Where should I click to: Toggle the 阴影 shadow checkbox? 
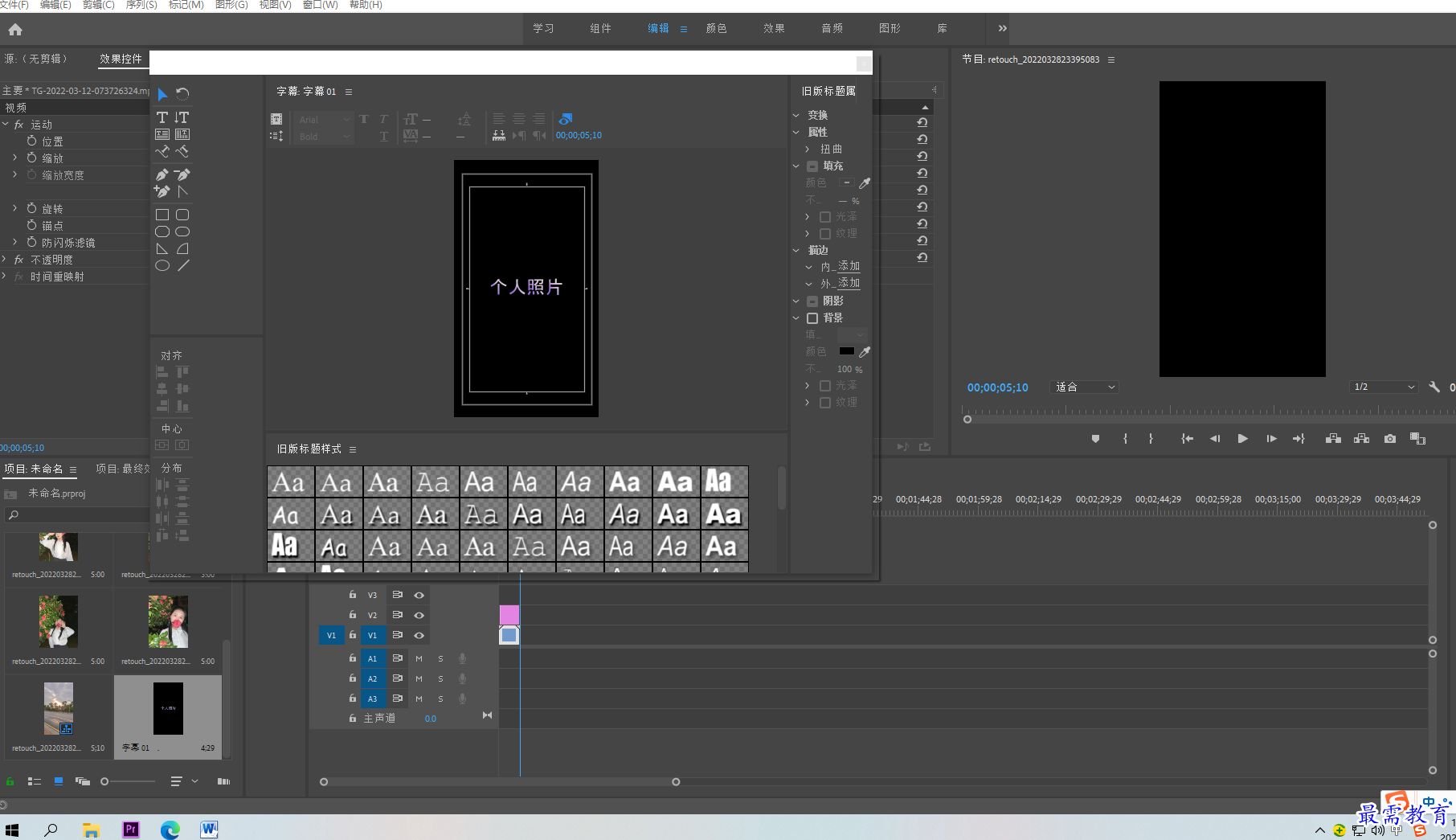pos(812,301)
